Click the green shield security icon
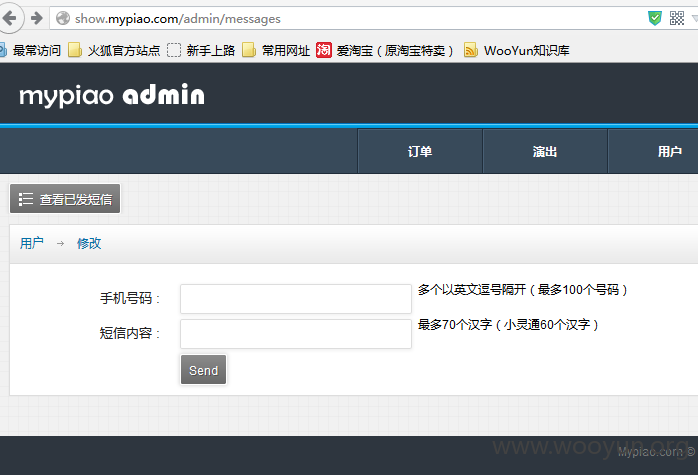Image resolution: width=698 pixels, height=475 pixels. click(x=655, y=18)
